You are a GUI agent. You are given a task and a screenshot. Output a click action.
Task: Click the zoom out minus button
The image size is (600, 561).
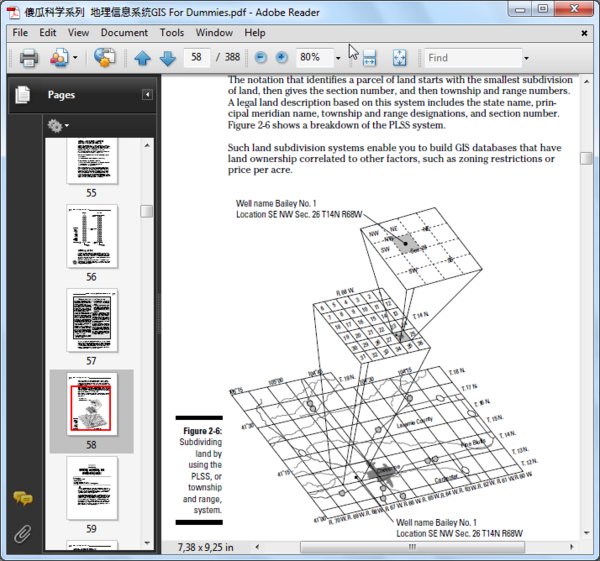coord(259,58)
